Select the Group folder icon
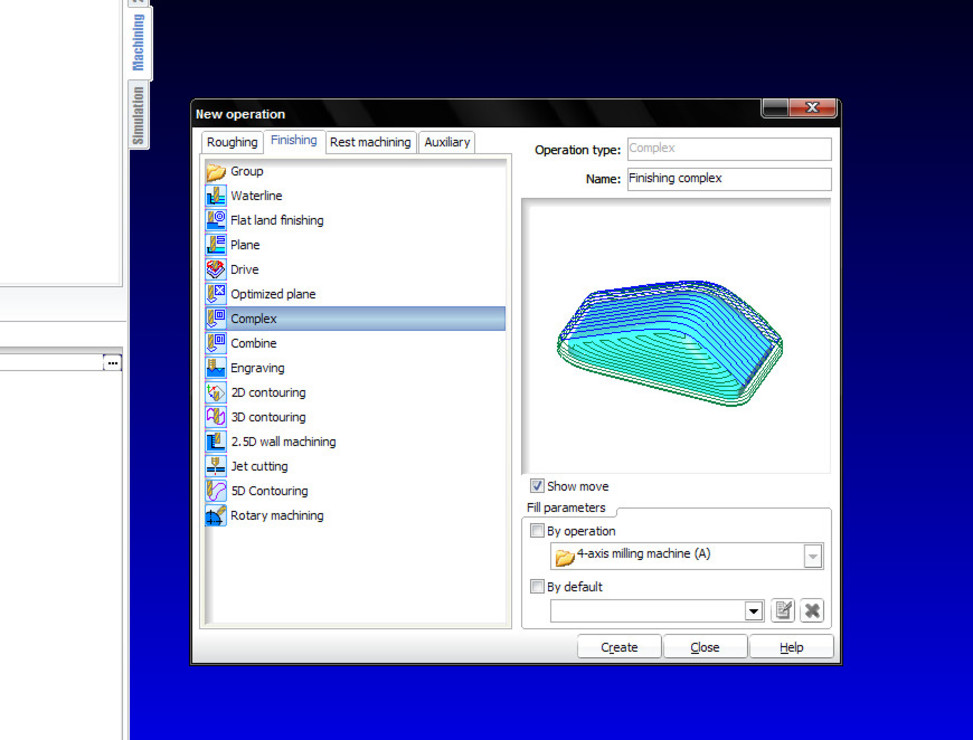 tap(216, 171)
